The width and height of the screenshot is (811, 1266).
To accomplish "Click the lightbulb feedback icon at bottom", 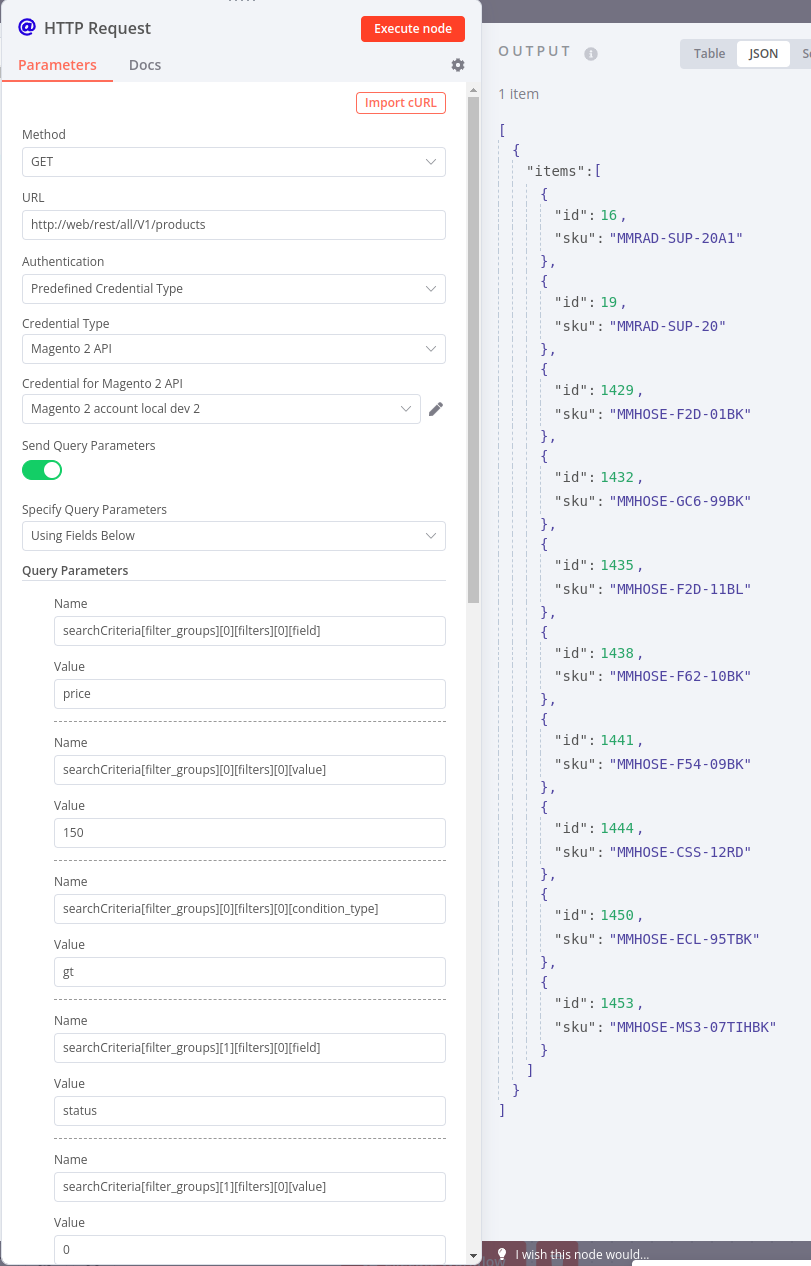I will 501,1254.
